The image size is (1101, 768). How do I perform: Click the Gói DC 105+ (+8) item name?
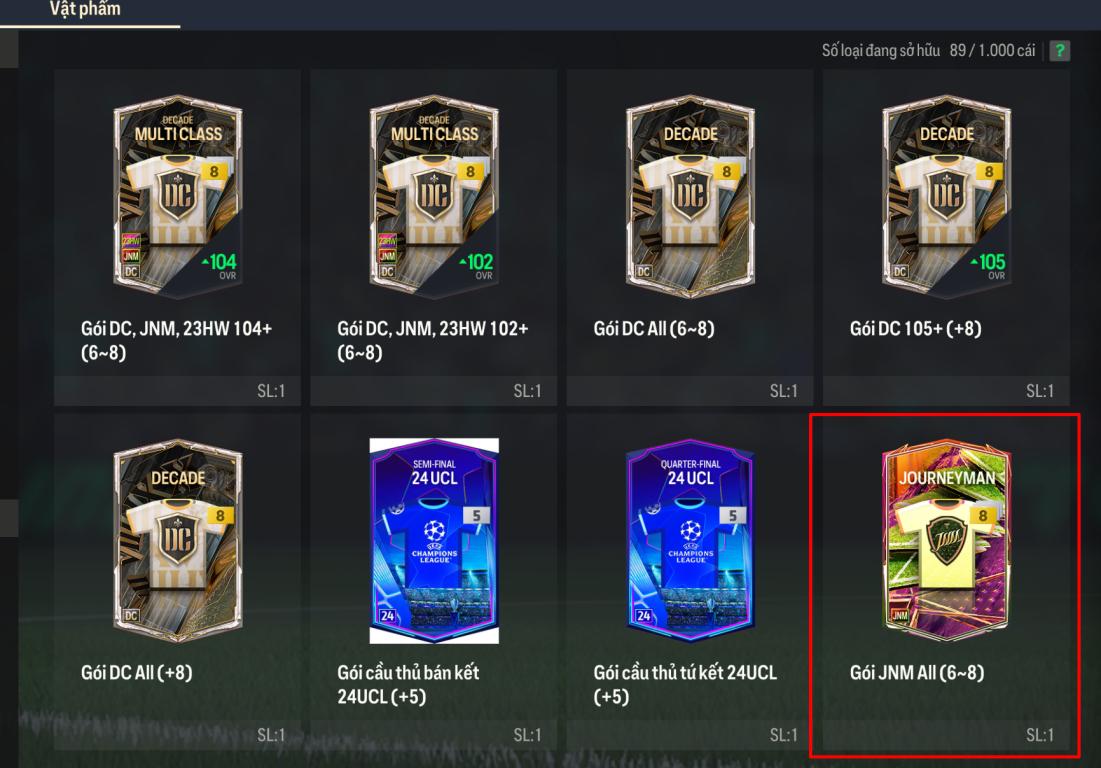click(916, 329)
